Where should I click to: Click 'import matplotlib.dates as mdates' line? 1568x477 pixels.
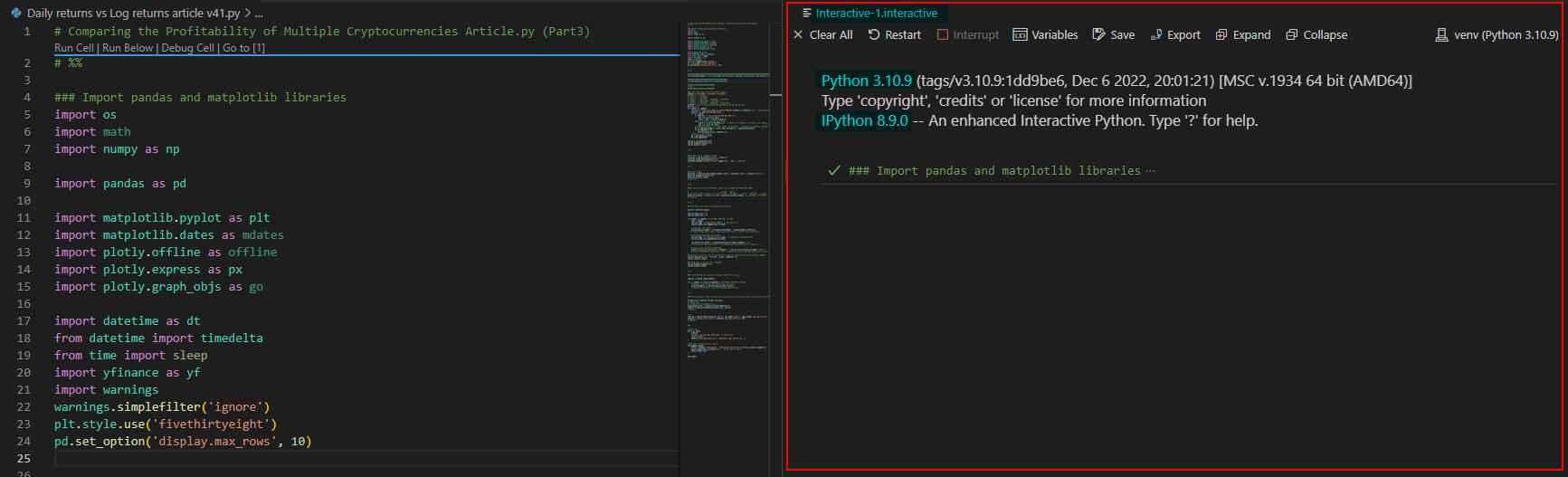[x=169, y=234]
